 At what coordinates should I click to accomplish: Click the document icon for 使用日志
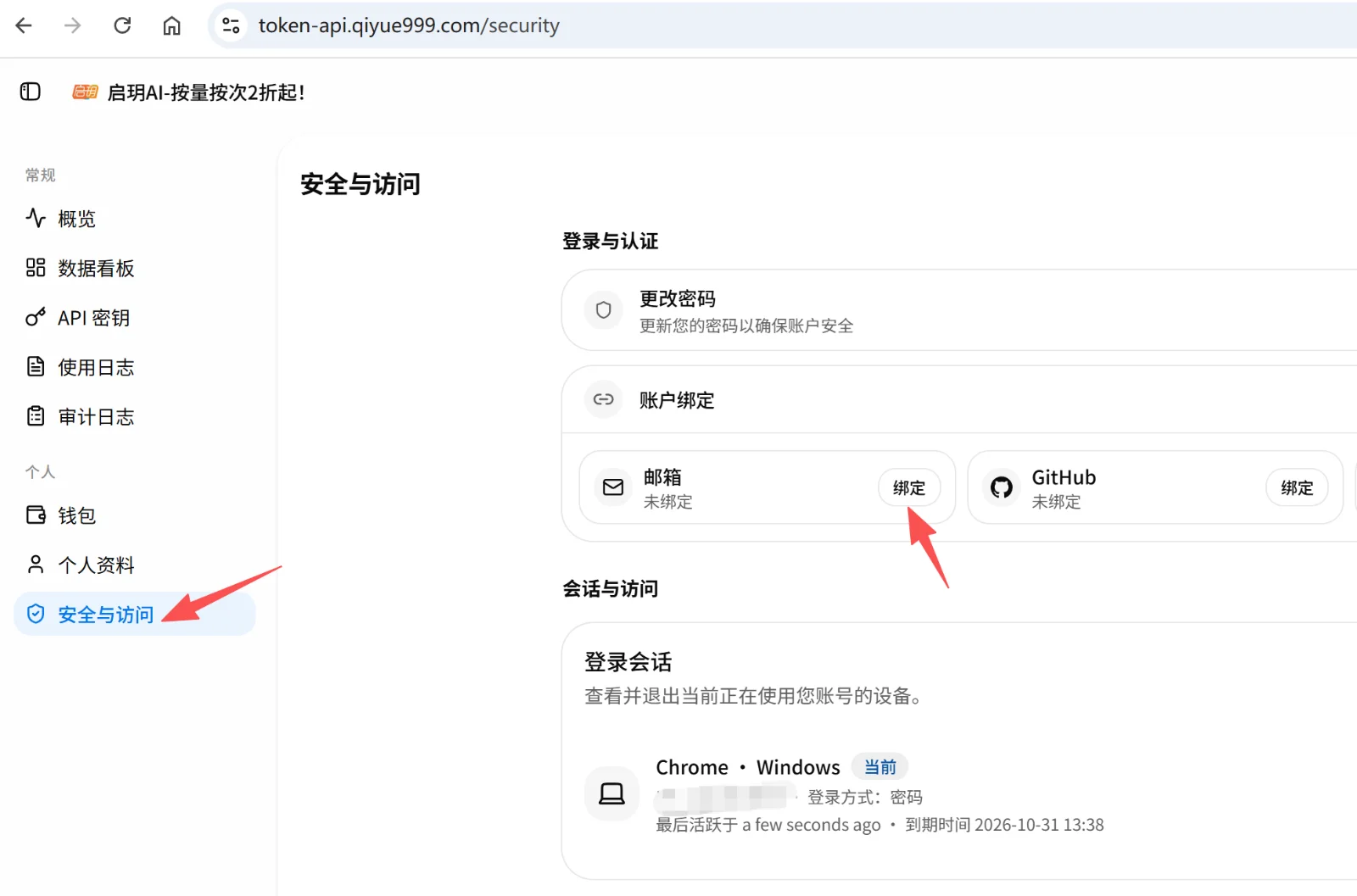[36, 366]
